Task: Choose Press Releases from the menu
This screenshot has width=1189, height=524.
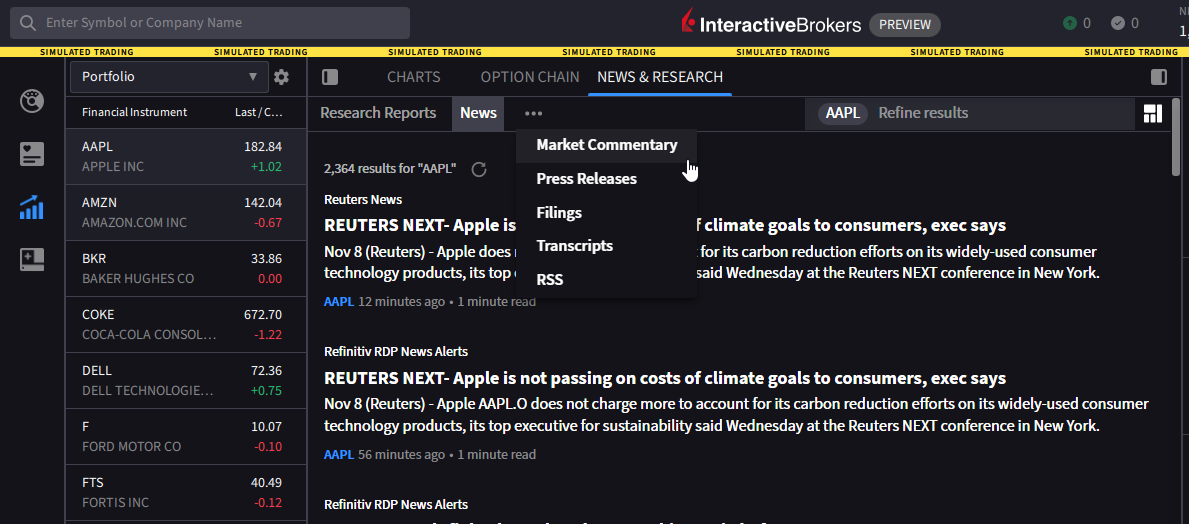Action: [x=586, y=179]
